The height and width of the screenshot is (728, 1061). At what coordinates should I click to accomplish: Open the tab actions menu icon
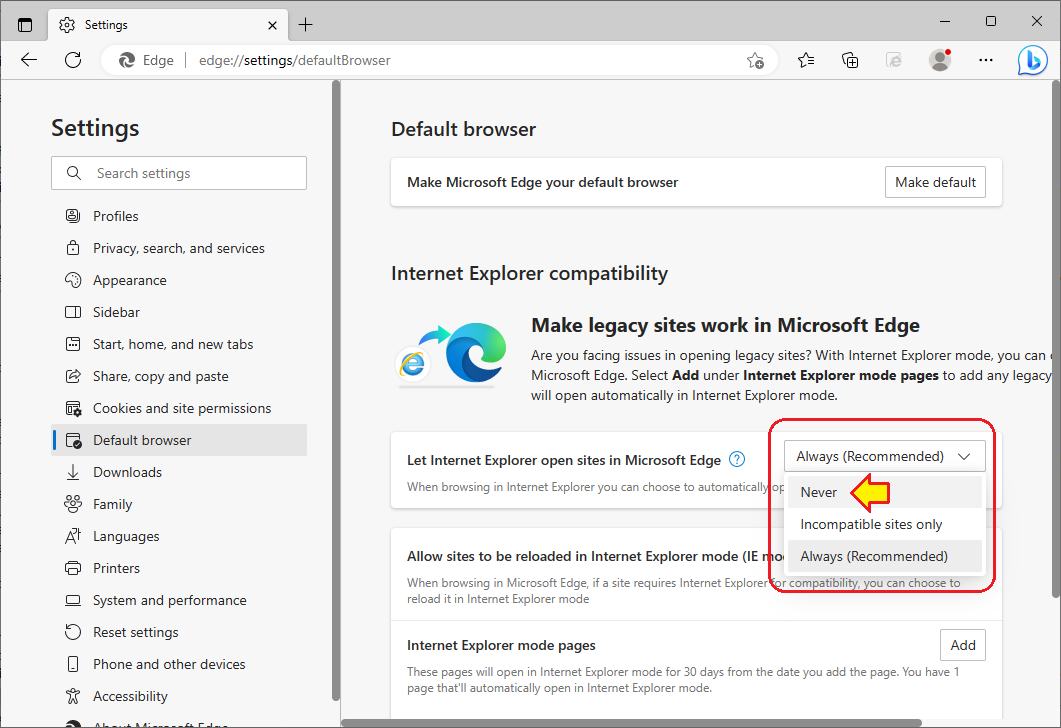(x=25, y=25)
